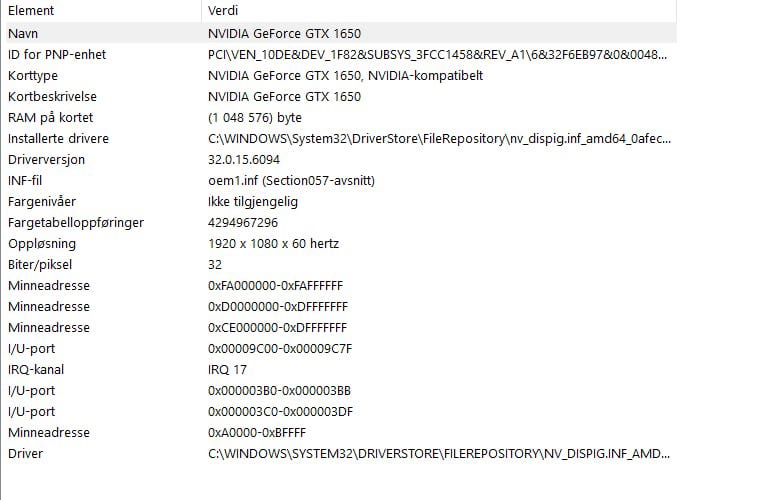Select the INF-fil row
This screenshot has width=760, height=500.
click(x=25, y=180)
